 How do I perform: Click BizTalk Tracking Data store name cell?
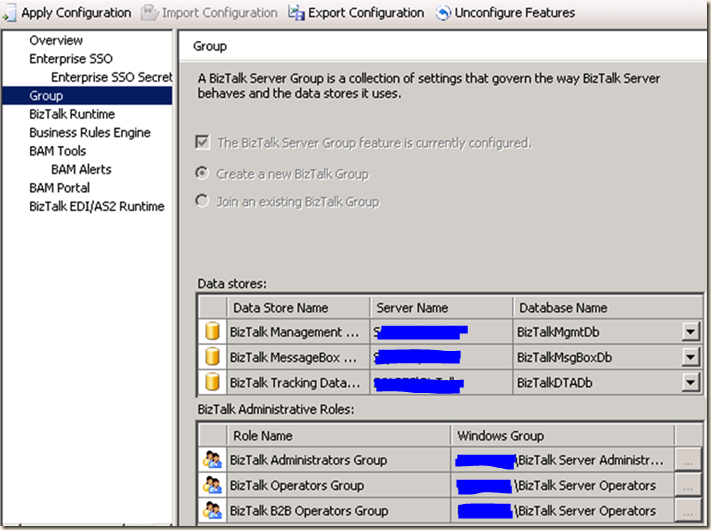tap(298, 383)
